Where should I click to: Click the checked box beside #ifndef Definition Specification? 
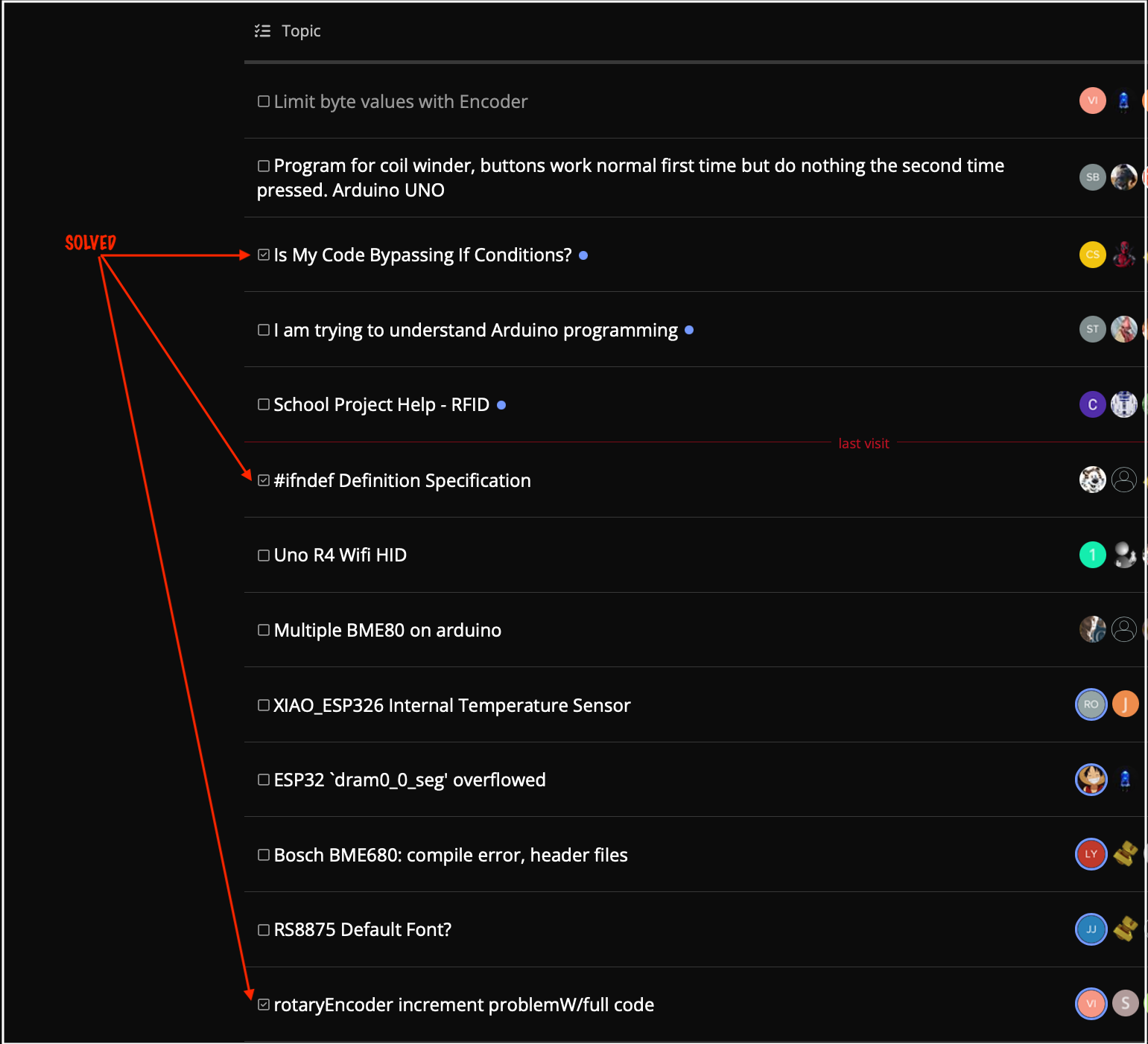point(264,480)
